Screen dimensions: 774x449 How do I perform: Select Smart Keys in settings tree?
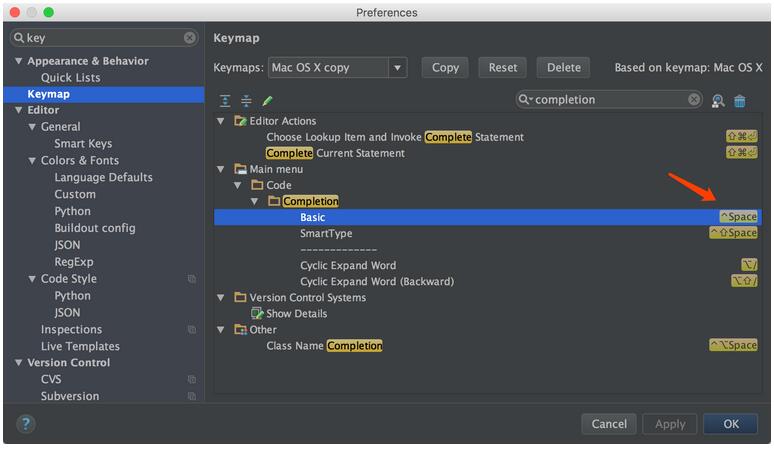click(83, 144)
